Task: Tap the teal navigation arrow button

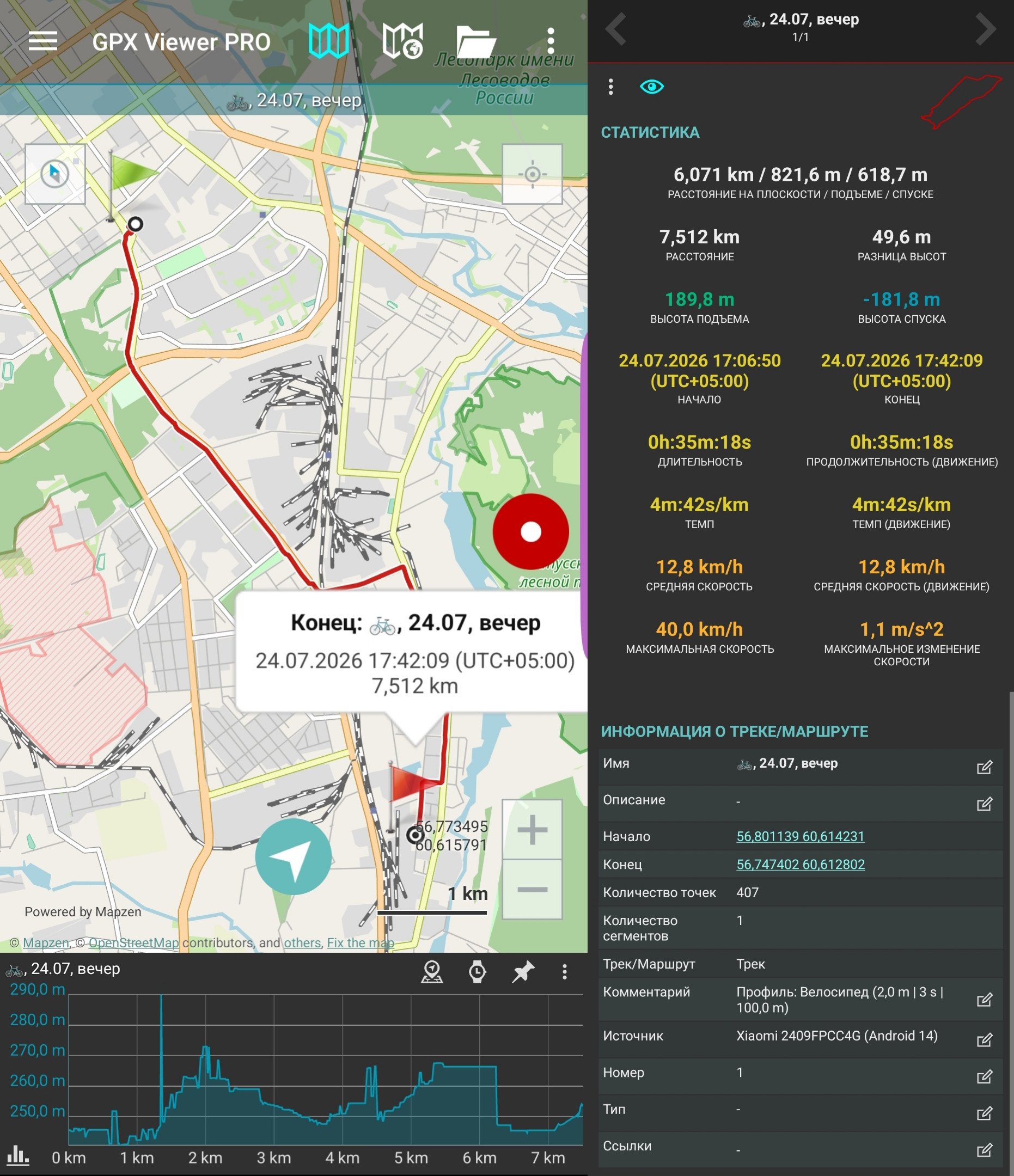Action: tap(294, 856)
